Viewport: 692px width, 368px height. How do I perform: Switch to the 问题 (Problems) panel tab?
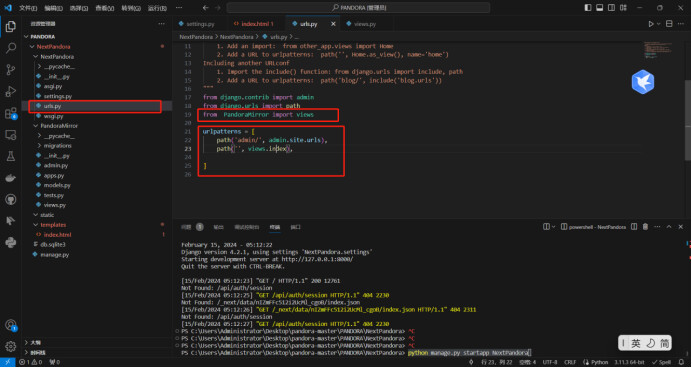pos(186,227)
